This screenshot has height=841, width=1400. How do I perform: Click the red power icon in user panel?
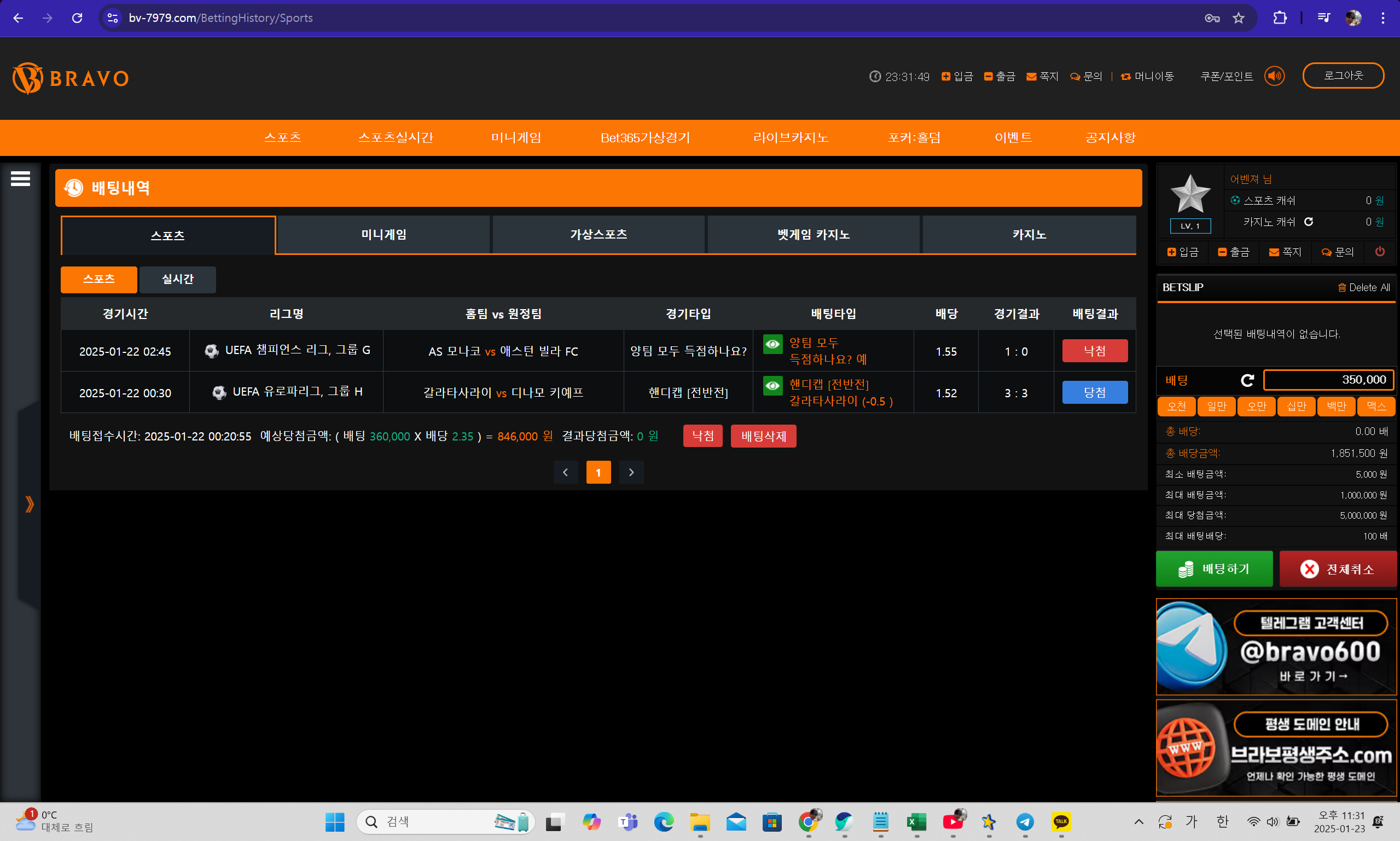[1380, 252]
